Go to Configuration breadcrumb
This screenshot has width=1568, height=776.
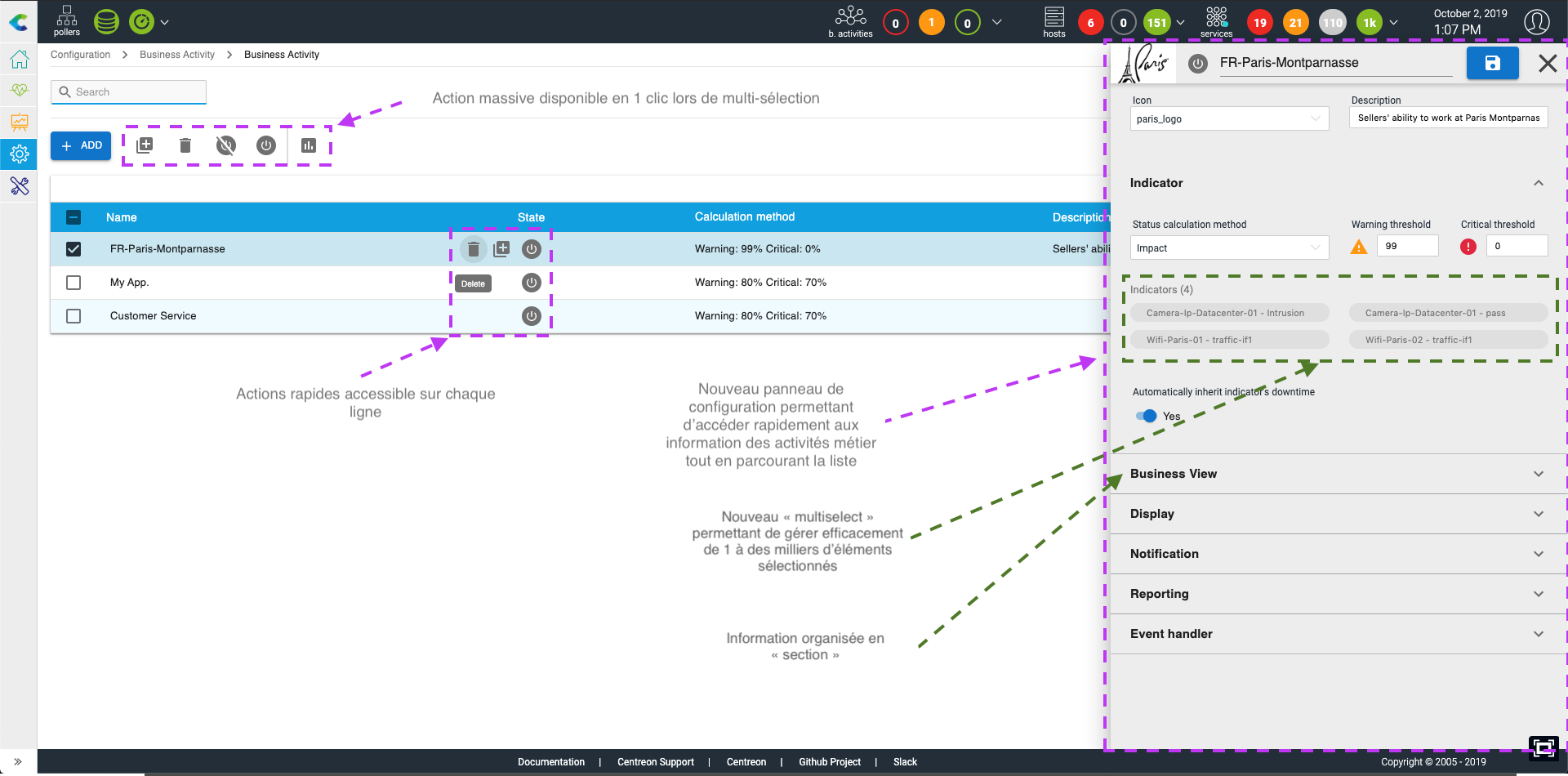(80, 55)
